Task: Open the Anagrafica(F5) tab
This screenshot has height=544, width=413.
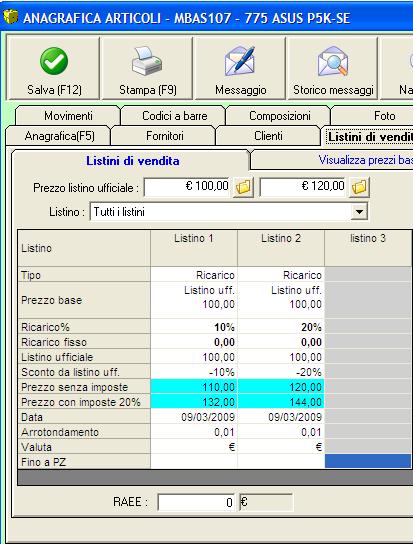Action: click(x=59, y=136)
